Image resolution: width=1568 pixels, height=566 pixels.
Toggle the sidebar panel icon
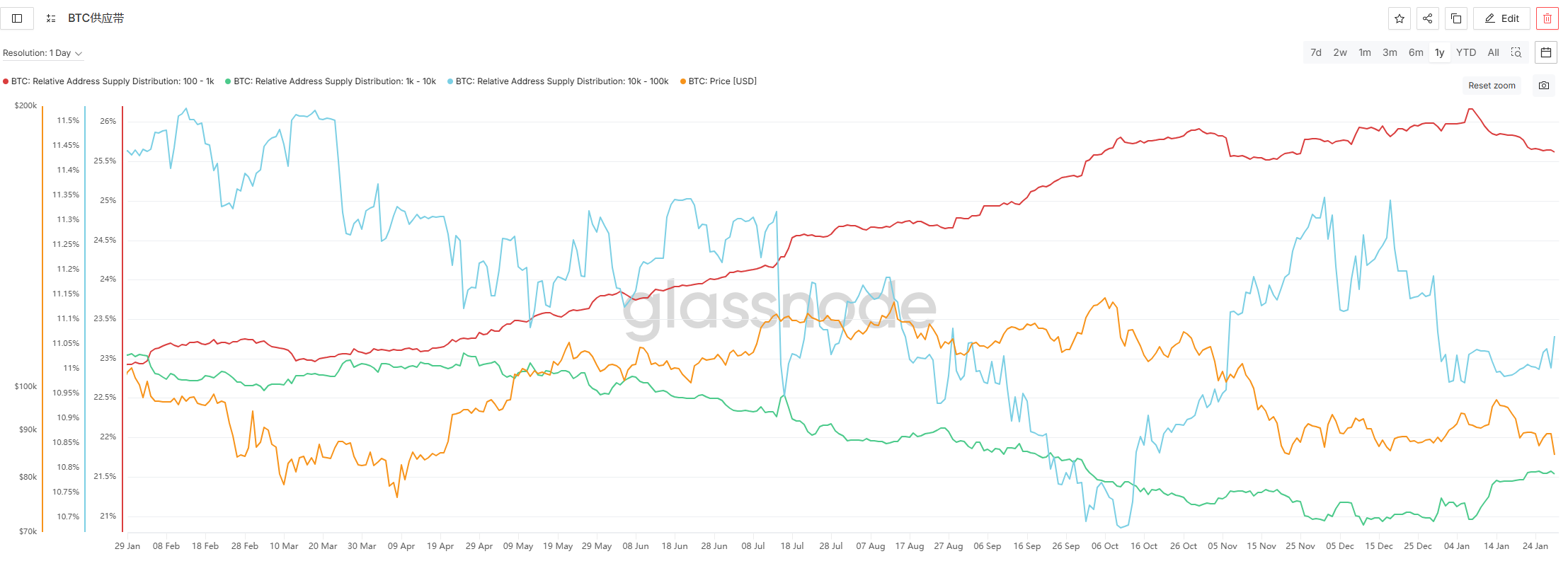[x=17, y=18]
